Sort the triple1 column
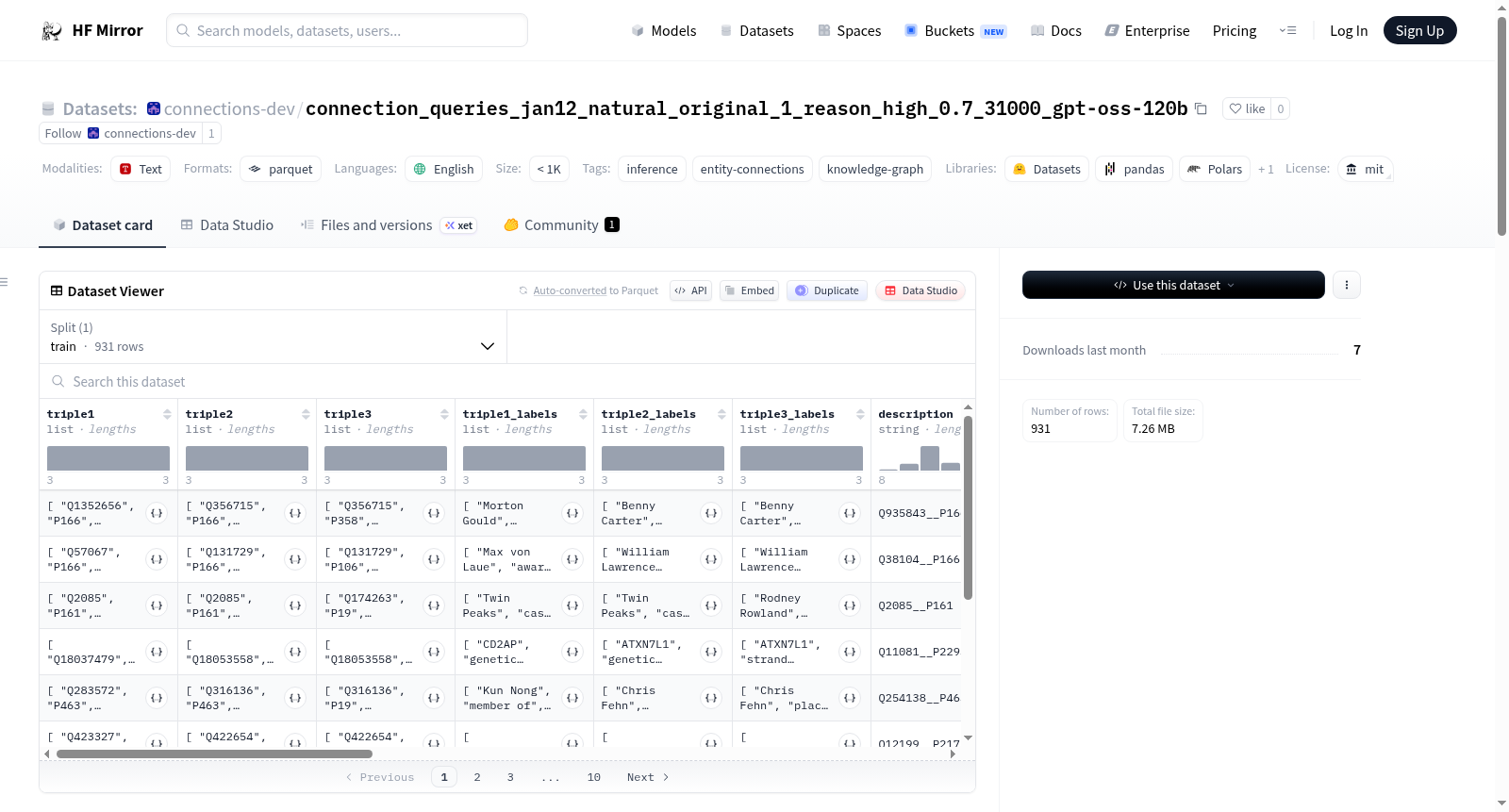Screen dimensions: 1509x812 click(x=167, y=414)
